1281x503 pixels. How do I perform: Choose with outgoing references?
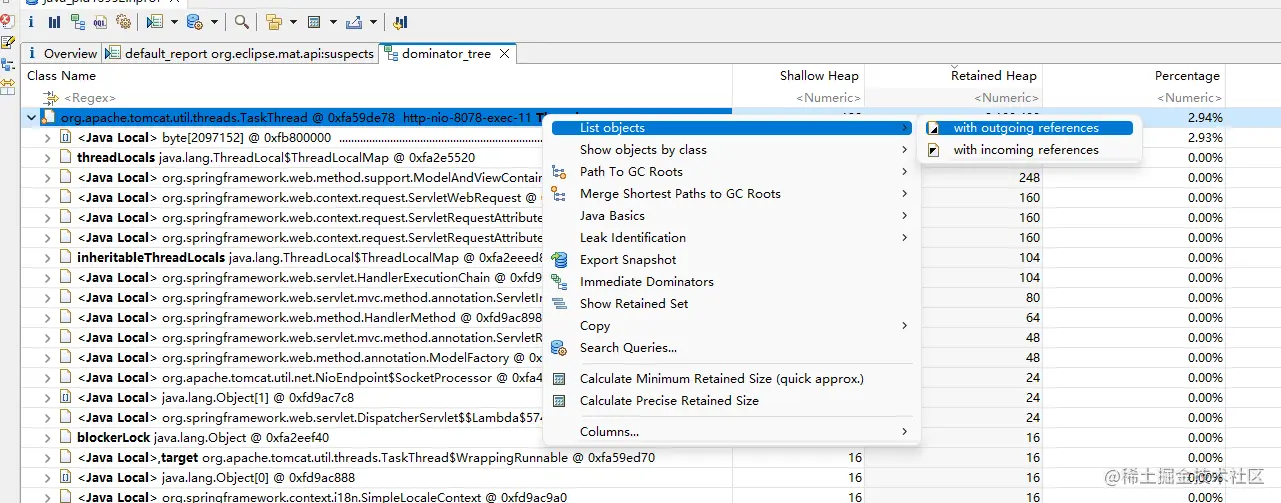click(x=1029, y=128)
